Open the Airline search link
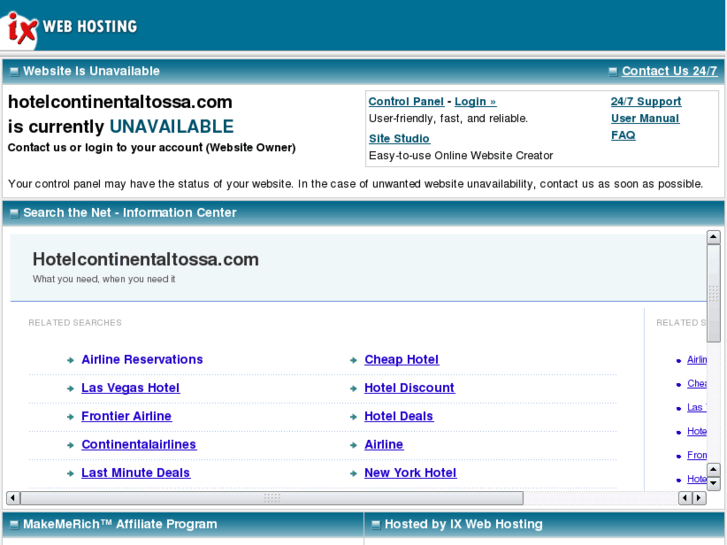 (383, 444)
